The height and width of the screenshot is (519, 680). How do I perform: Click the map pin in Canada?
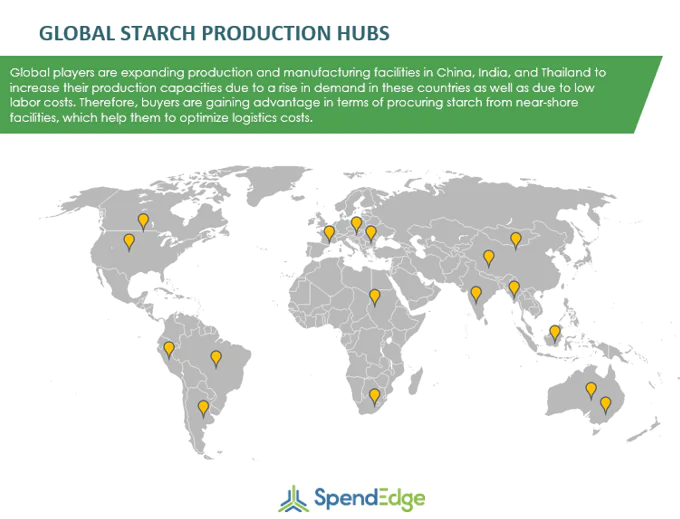[x=143, y=222]
